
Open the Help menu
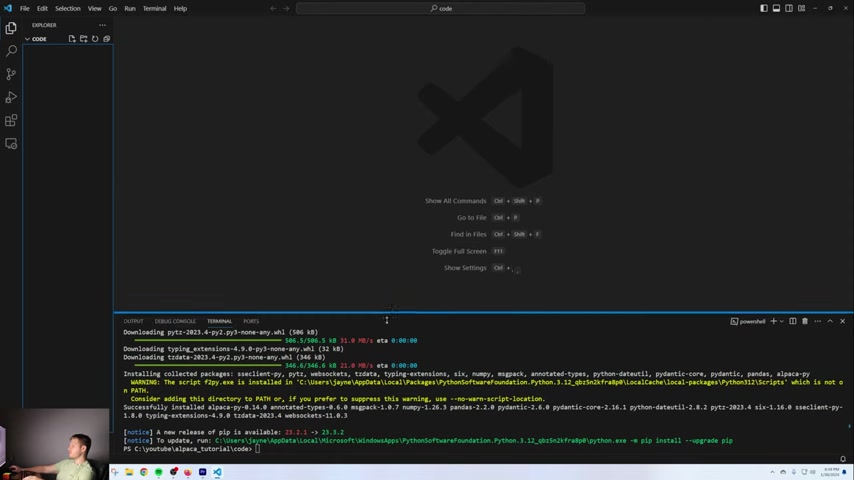pos(180,8)
